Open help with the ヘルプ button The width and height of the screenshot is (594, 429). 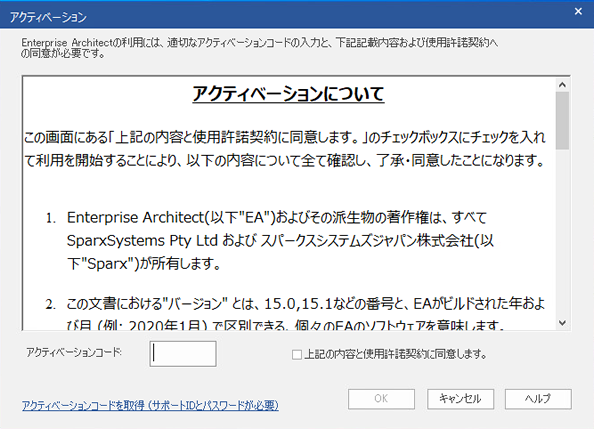(538, 399)
